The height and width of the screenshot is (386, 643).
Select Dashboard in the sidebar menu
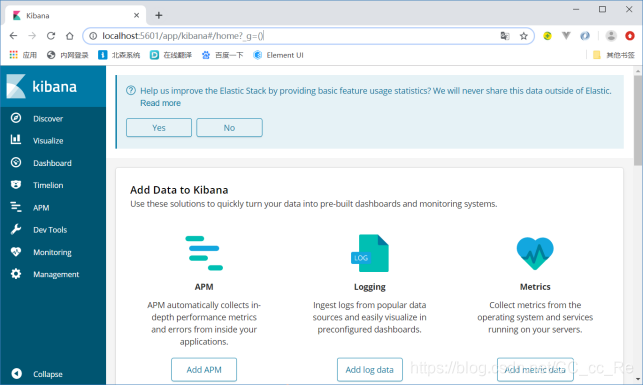click(x=52, y=163)
